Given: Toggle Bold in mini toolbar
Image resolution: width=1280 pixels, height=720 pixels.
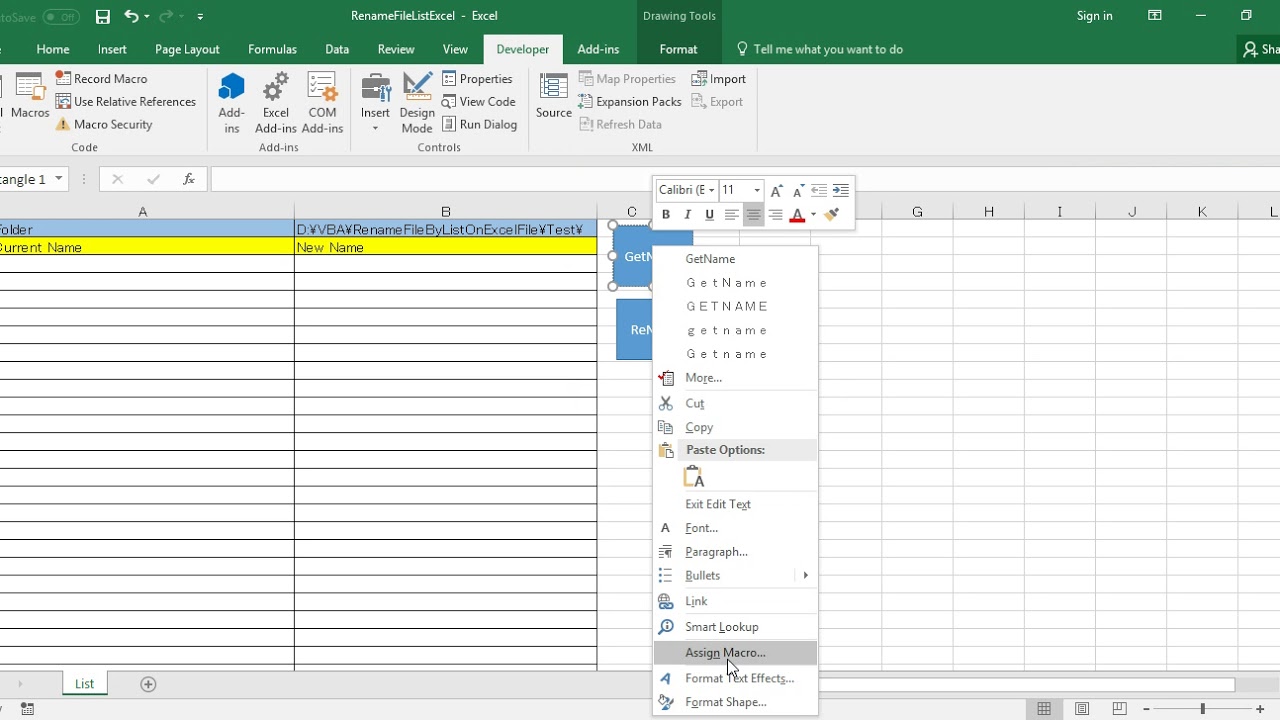Looking at the screenshot, I should tap(666, 215).
